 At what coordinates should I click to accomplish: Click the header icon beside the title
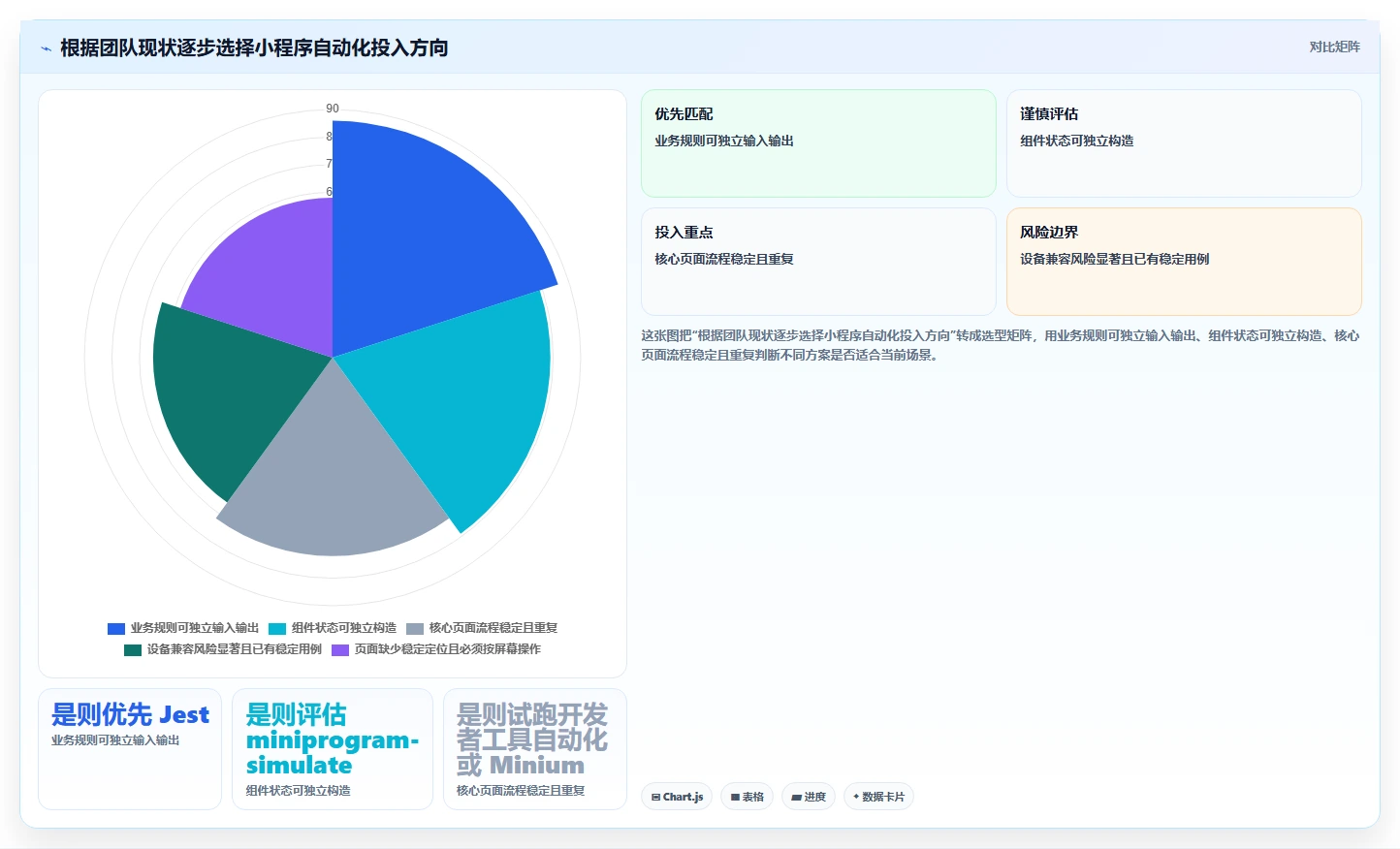[46, 48]
